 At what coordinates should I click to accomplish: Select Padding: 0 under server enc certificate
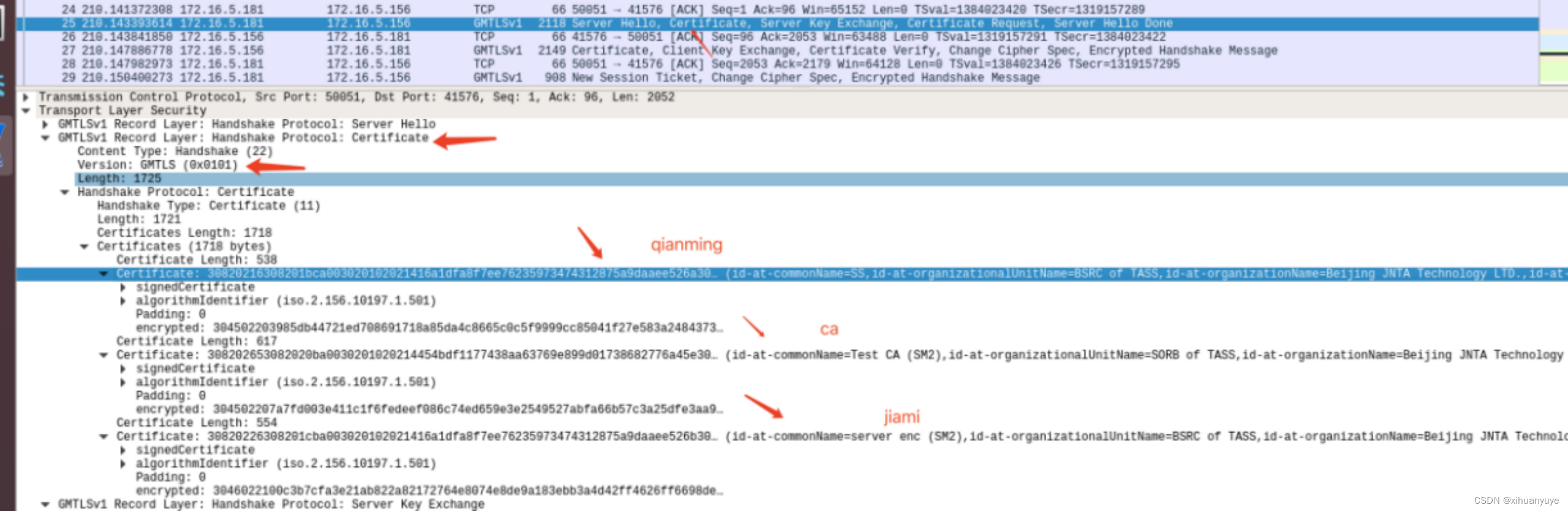click(171, 477)
